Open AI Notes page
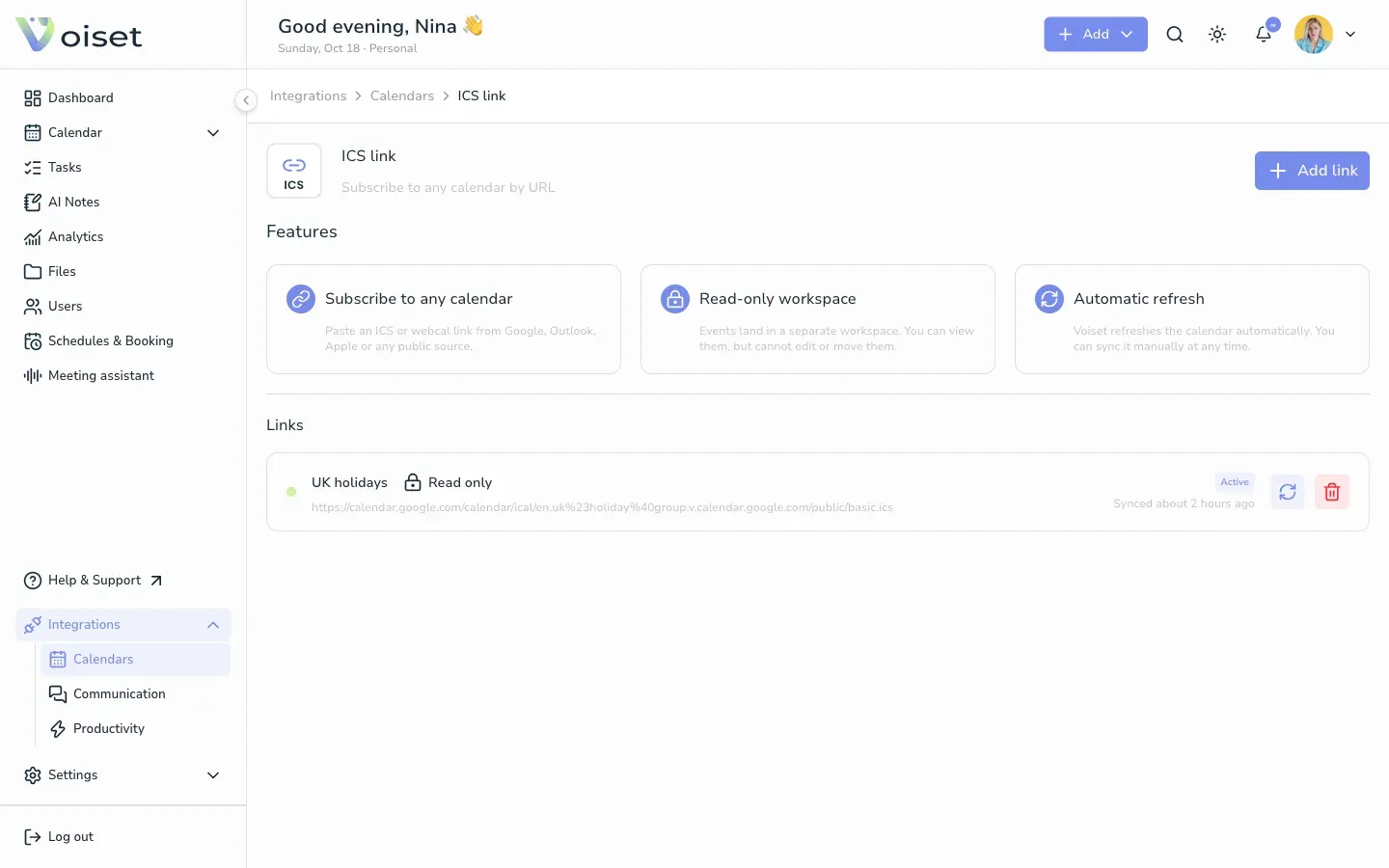This screenshot has width=1389, height=868. [123, 202]
